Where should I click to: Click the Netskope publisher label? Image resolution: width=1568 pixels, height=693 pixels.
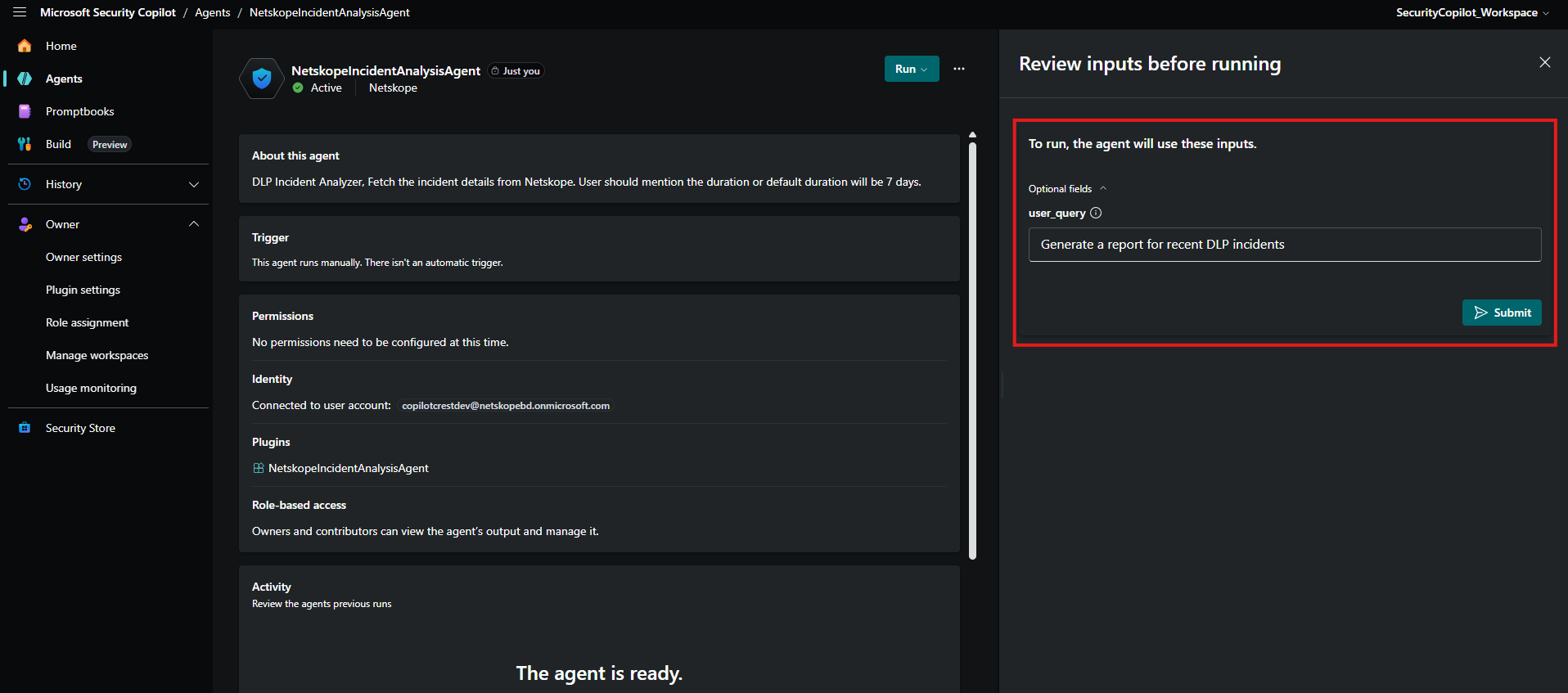coord(393,88)
